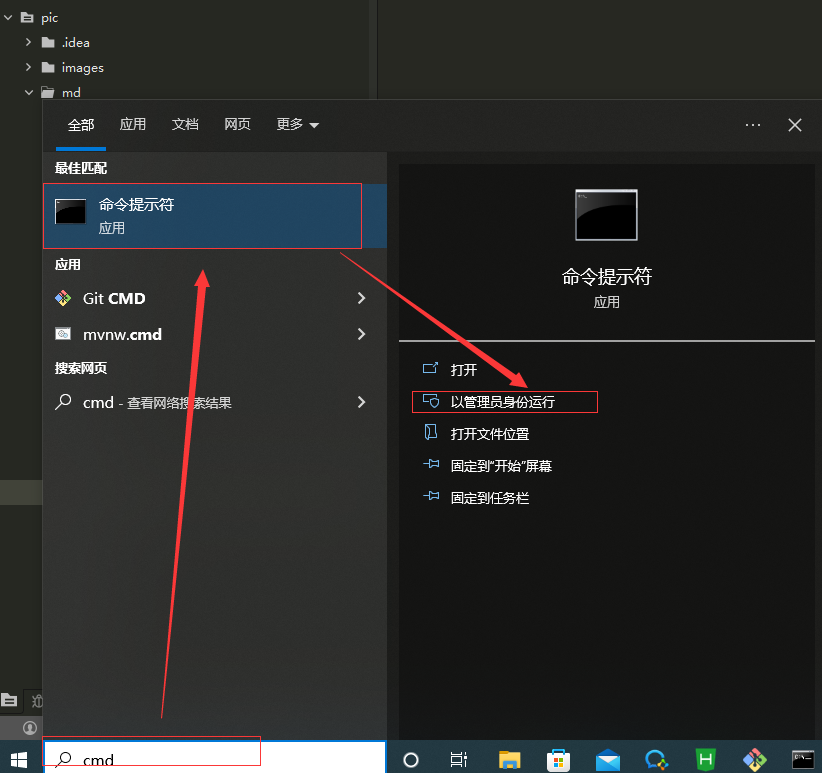This screenshot has width=822, height=773.
Task: Open File Explorer from the taskbar
Action: click(x=510, y=759)
